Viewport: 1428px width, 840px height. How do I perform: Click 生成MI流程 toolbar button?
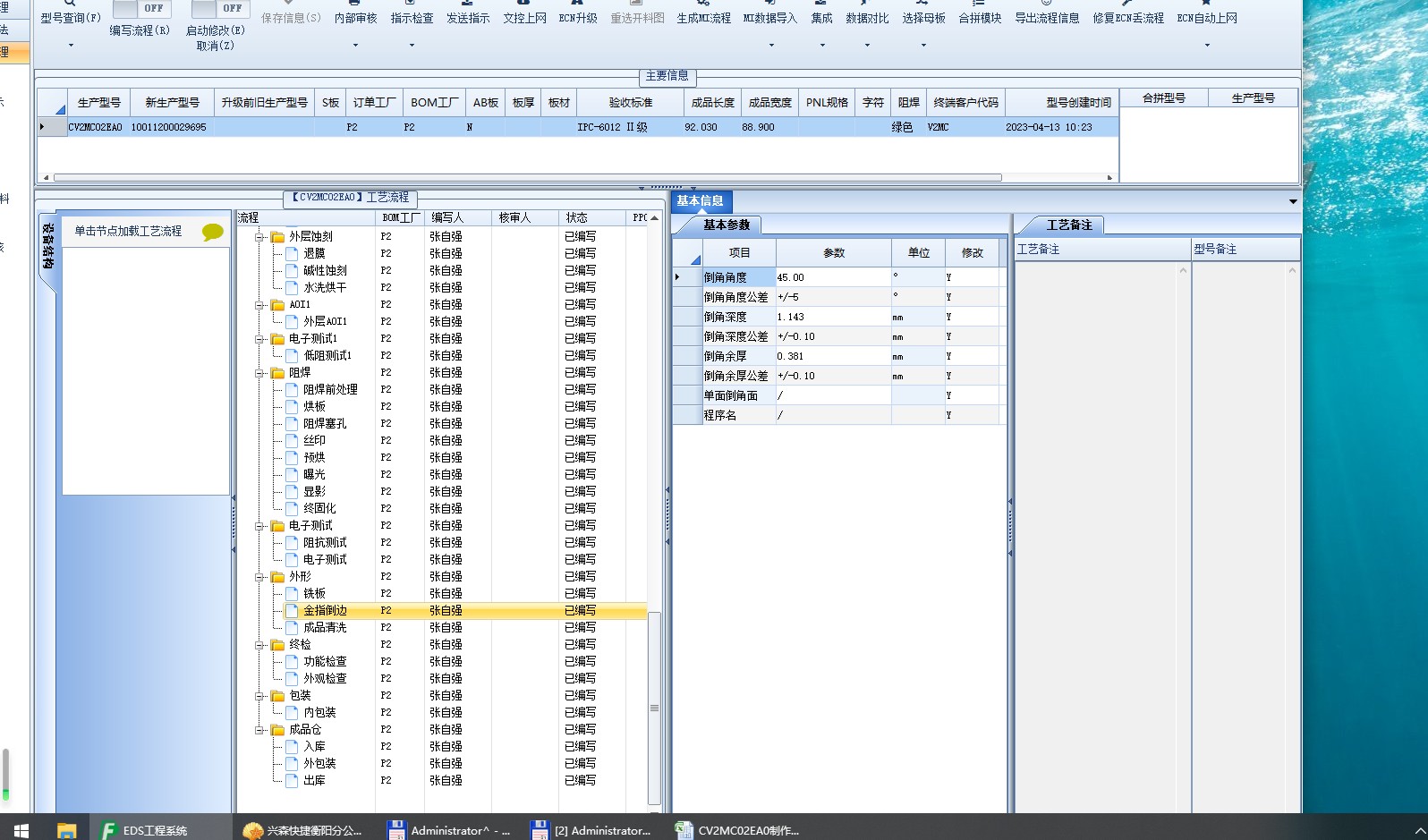703,18
